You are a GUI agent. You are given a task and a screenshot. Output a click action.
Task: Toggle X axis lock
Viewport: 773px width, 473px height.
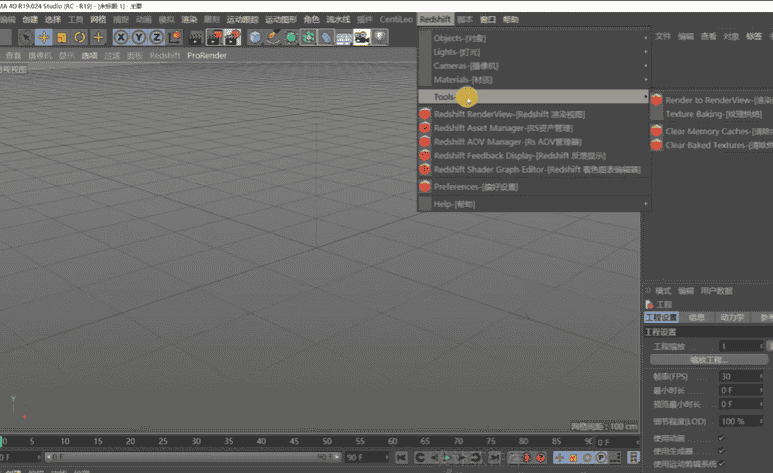121,37
